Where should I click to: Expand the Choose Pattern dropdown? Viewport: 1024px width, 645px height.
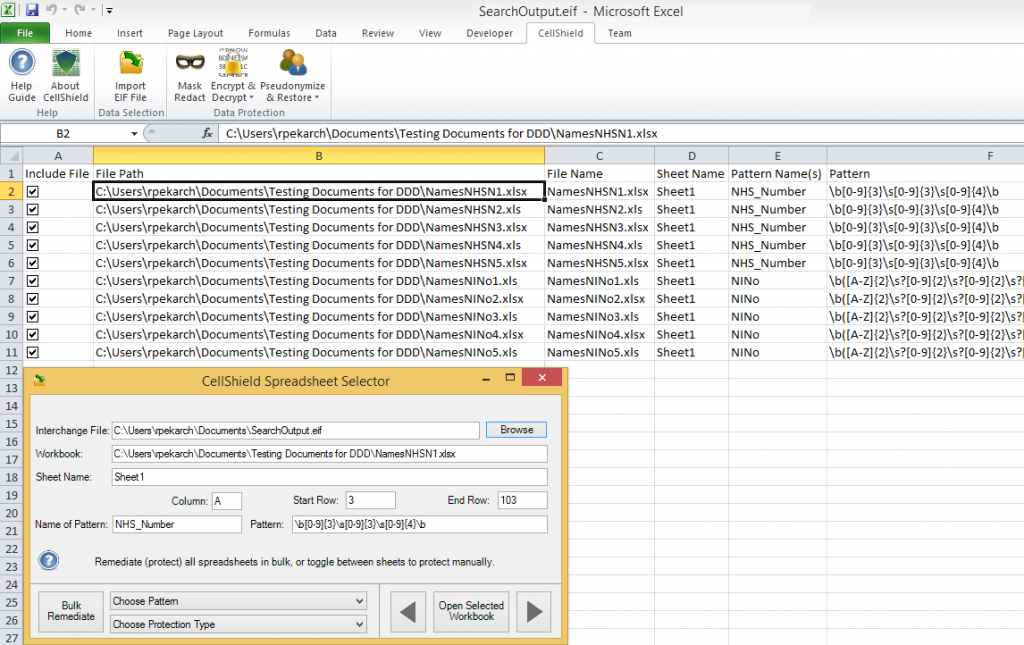(238, 601)
